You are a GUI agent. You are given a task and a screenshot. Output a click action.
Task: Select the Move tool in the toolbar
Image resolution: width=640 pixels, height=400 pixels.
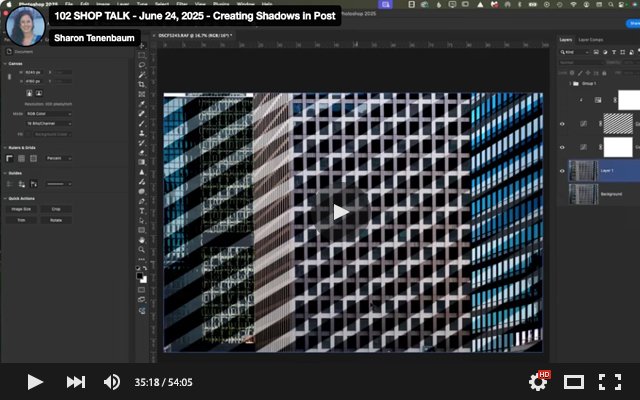142,46
